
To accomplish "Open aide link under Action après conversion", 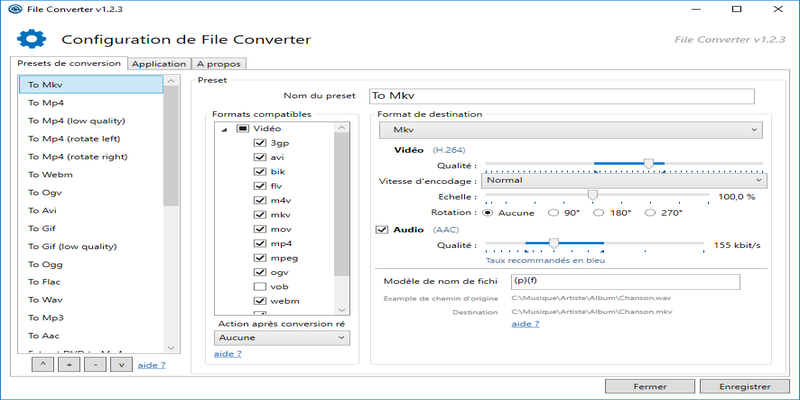I will [x=228, y=353].
